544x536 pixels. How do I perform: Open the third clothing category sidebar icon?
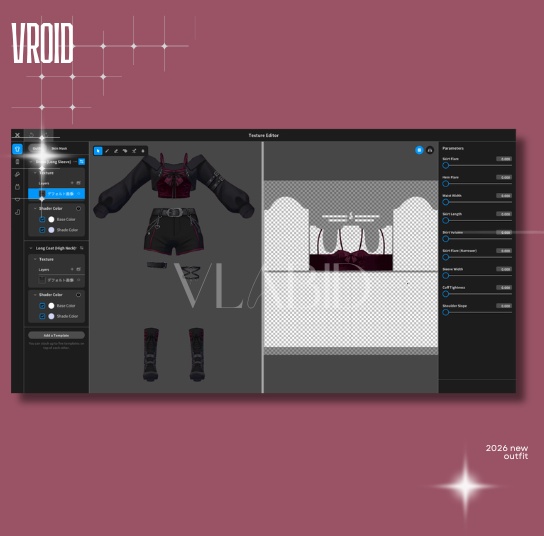pyautogui.click(x=17, y=174)
